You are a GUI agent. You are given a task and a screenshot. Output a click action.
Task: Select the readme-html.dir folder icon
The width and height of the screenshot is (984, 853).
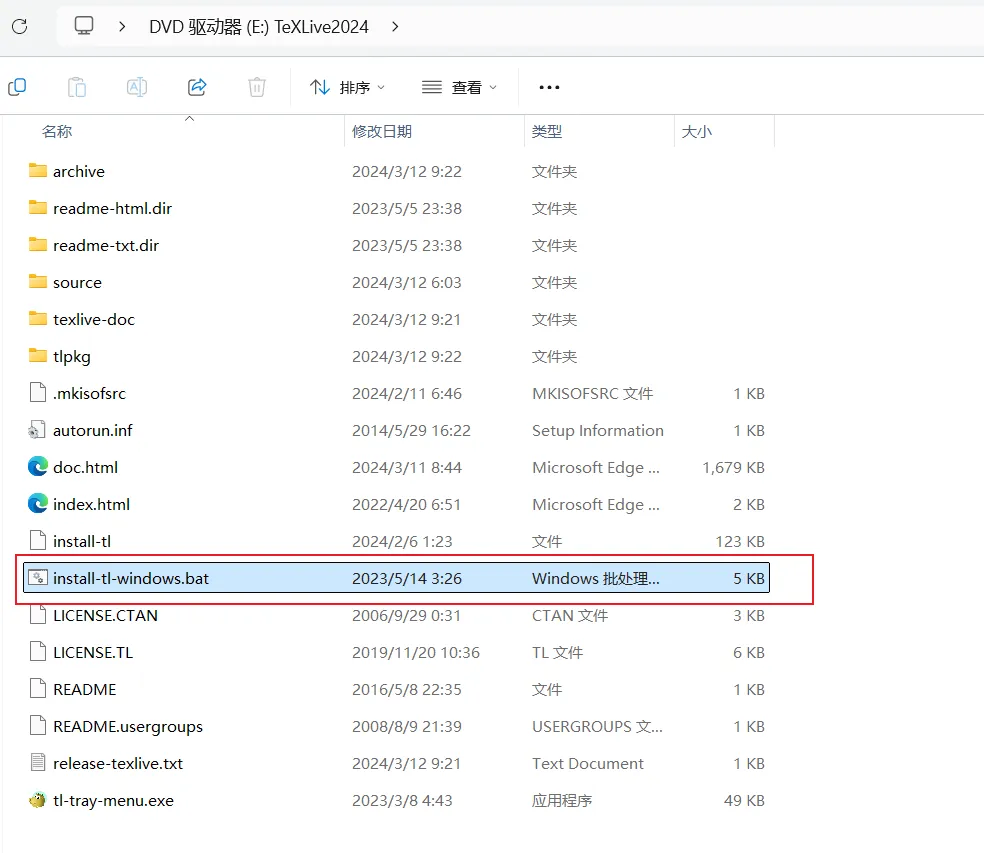pos(38,208)
